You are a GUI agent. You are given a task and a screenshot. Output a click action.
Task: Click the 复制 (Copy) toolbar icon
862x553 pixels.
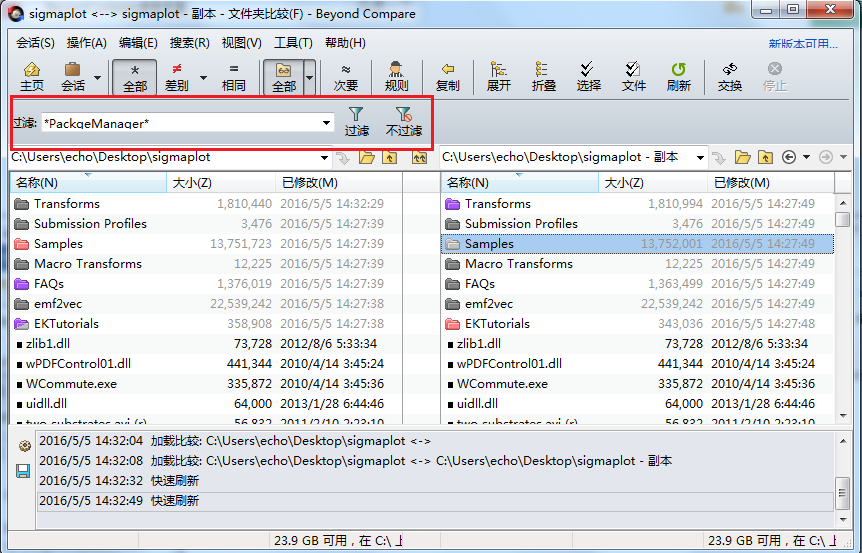coord(447,76)
